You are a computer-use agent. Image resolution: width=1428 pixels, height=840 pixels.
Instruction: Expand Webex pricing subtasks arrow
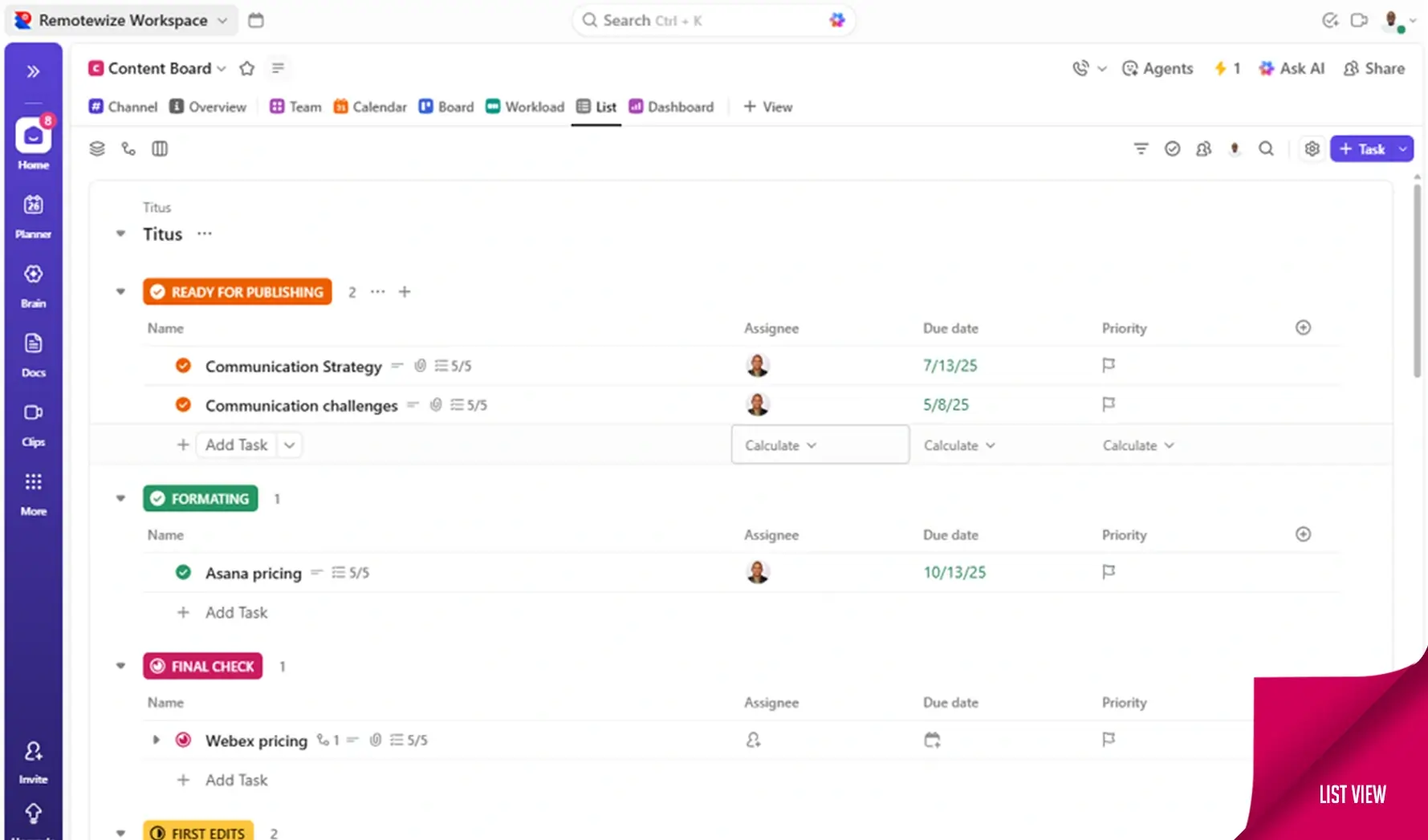point(156,741)
